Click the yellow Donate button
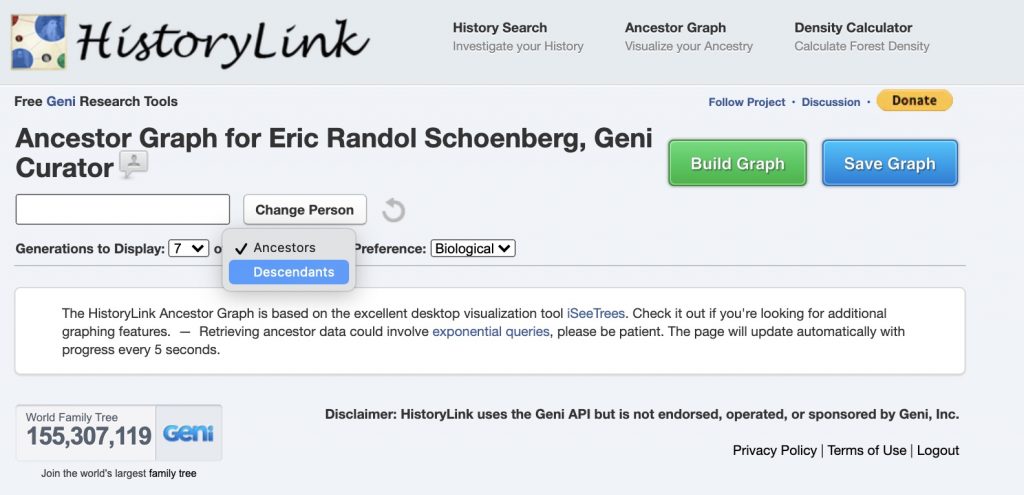This screenshot has height=495, width=1024. point(914,101)
